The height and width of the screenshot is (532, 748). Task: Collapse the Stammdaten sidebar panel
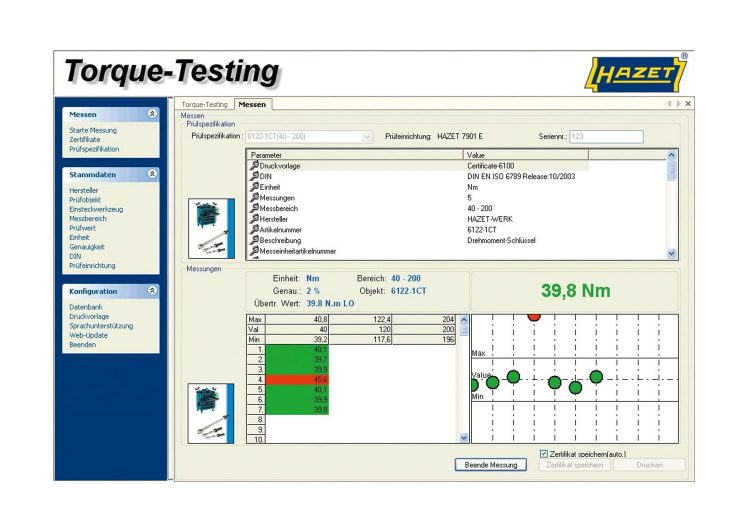click(152, 173)
